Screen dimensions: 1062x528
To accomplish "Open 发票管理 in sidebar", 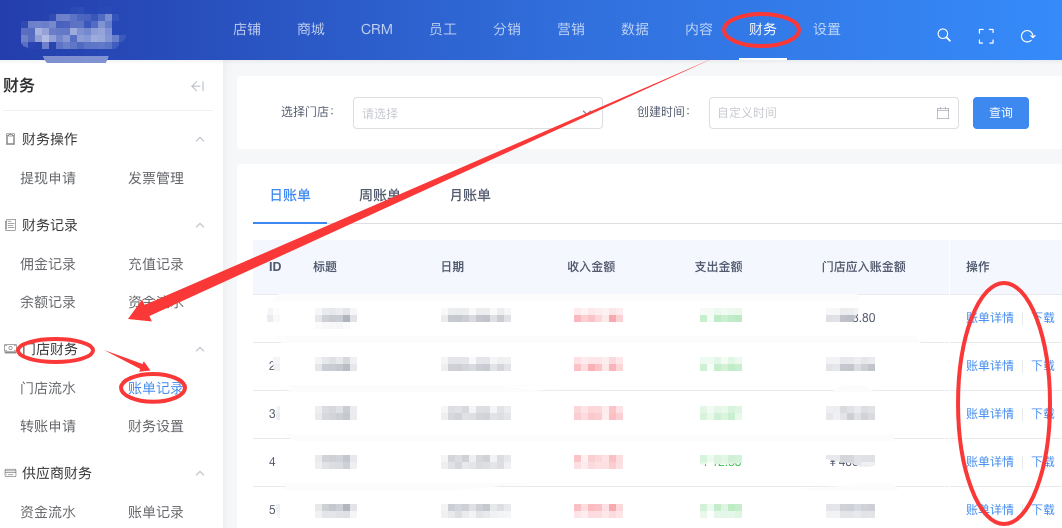I will (156, 178).
